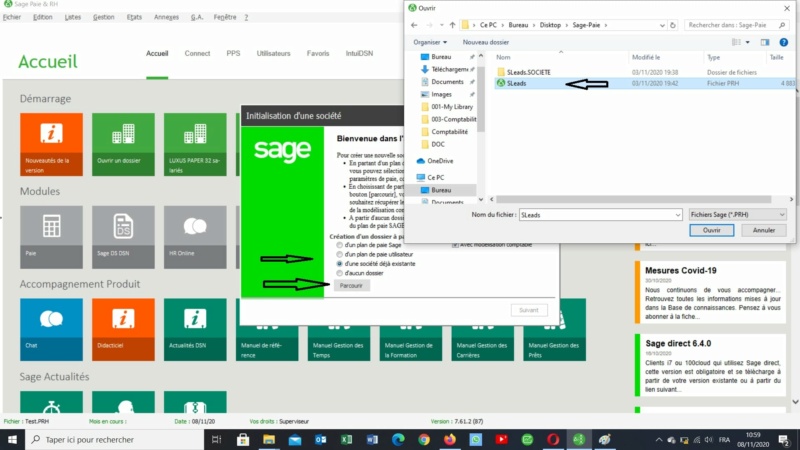This screenshot has width=800, height=450.
Task: Start the Chat support tile
Action: pos(51,330)
